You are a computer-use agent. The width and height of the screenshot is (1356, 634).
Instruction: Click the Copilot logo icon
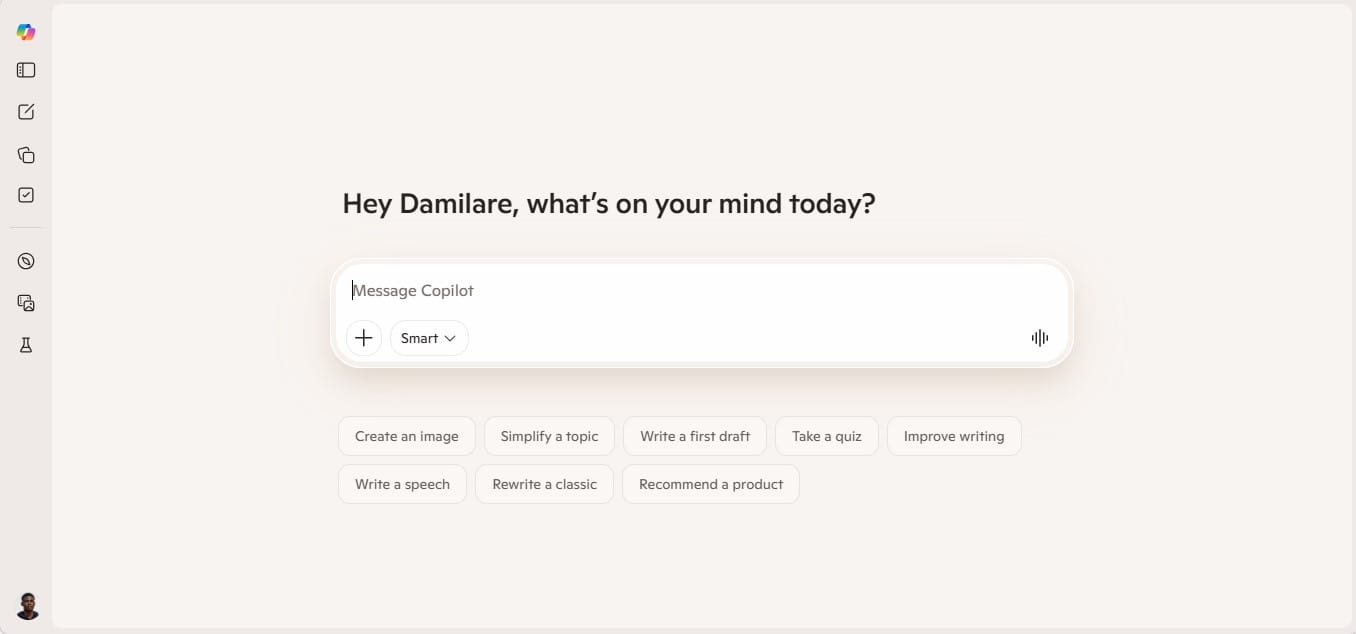click(26, 32)
